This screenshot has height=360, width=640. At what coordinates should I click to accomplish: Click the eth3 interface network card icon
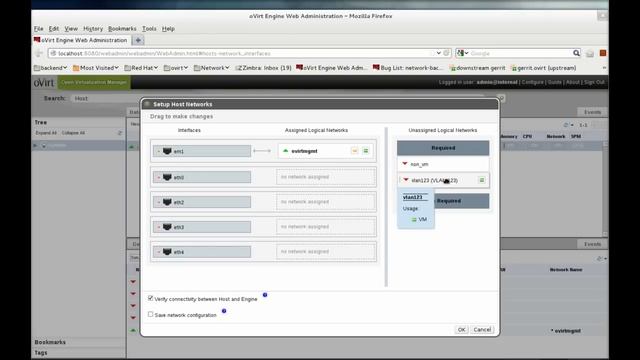(x=167, y=227)
